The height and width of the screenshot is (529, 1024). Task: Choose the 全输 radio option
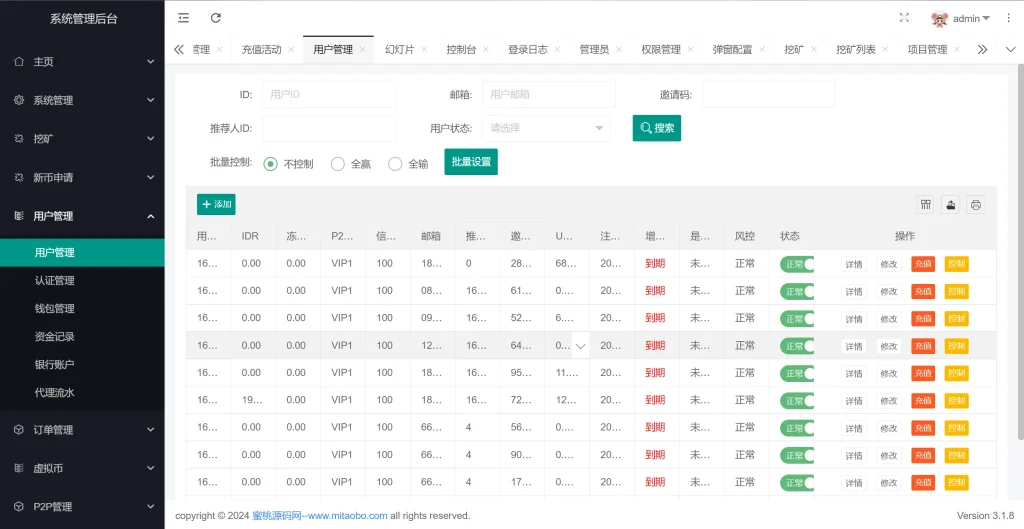click(x=395, y=164)
